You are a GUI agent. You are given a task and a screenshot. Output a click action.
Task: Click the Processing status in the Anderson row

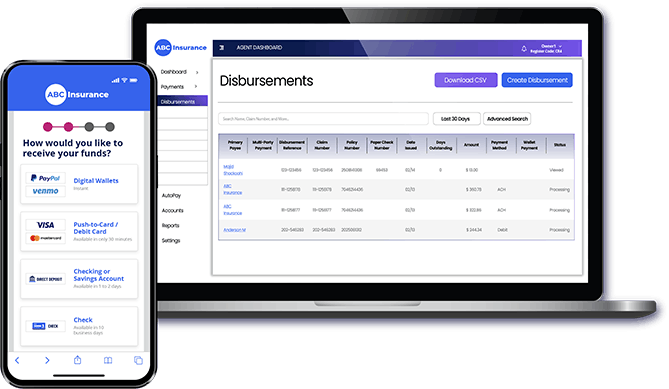(x=559, y=230)
